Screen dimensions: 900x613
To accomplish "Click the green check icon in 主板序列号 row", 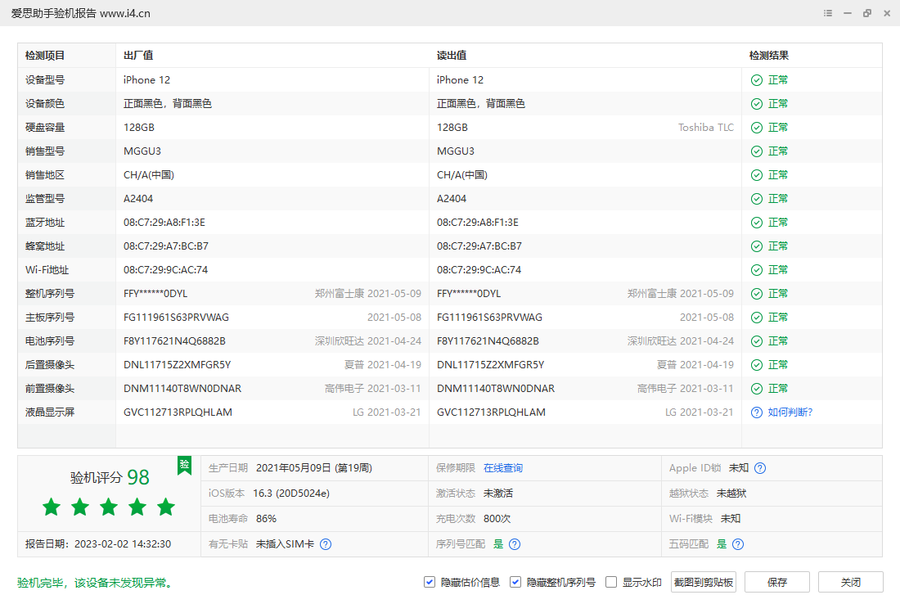I will (x=757, y=317).
